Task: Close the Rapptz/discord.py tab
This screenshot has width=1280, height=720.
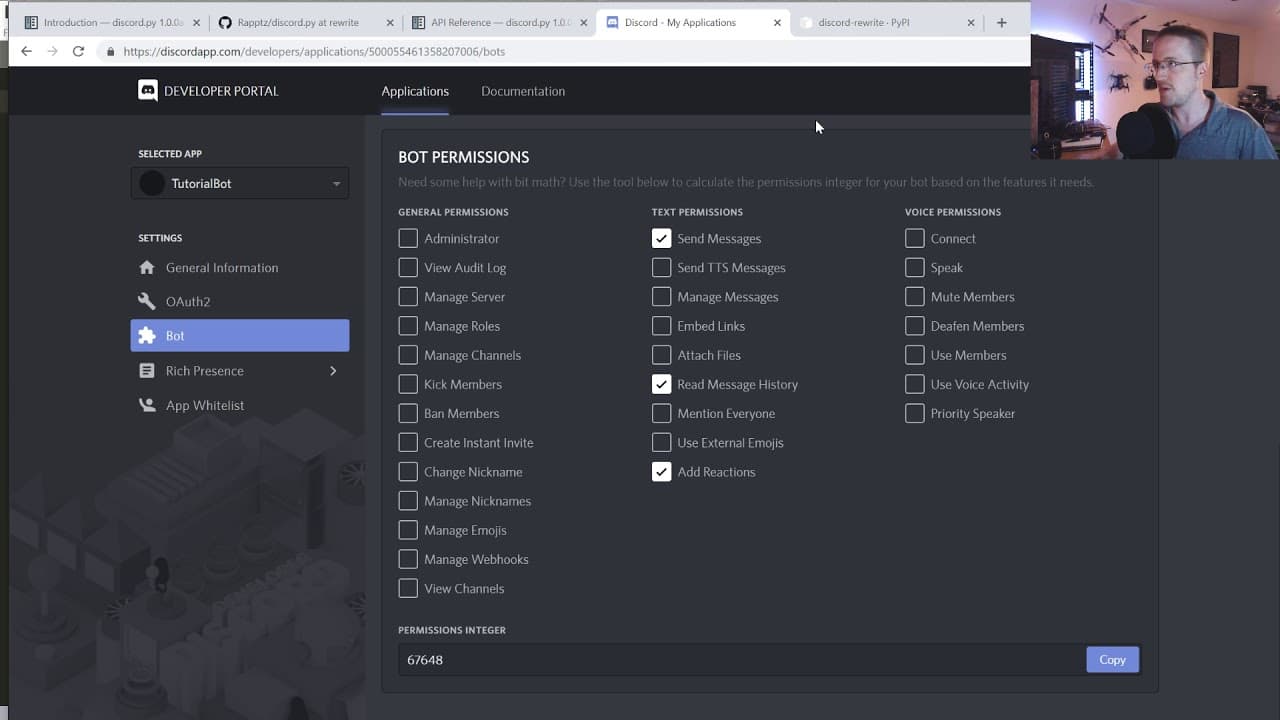Action: (390, 22)
